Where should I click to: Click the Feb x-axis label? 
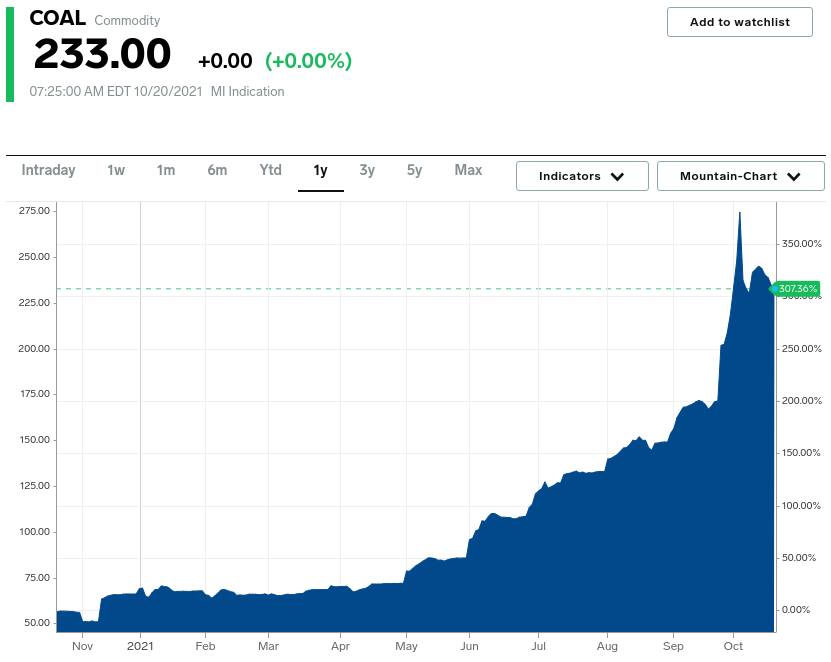pos(206,646)
